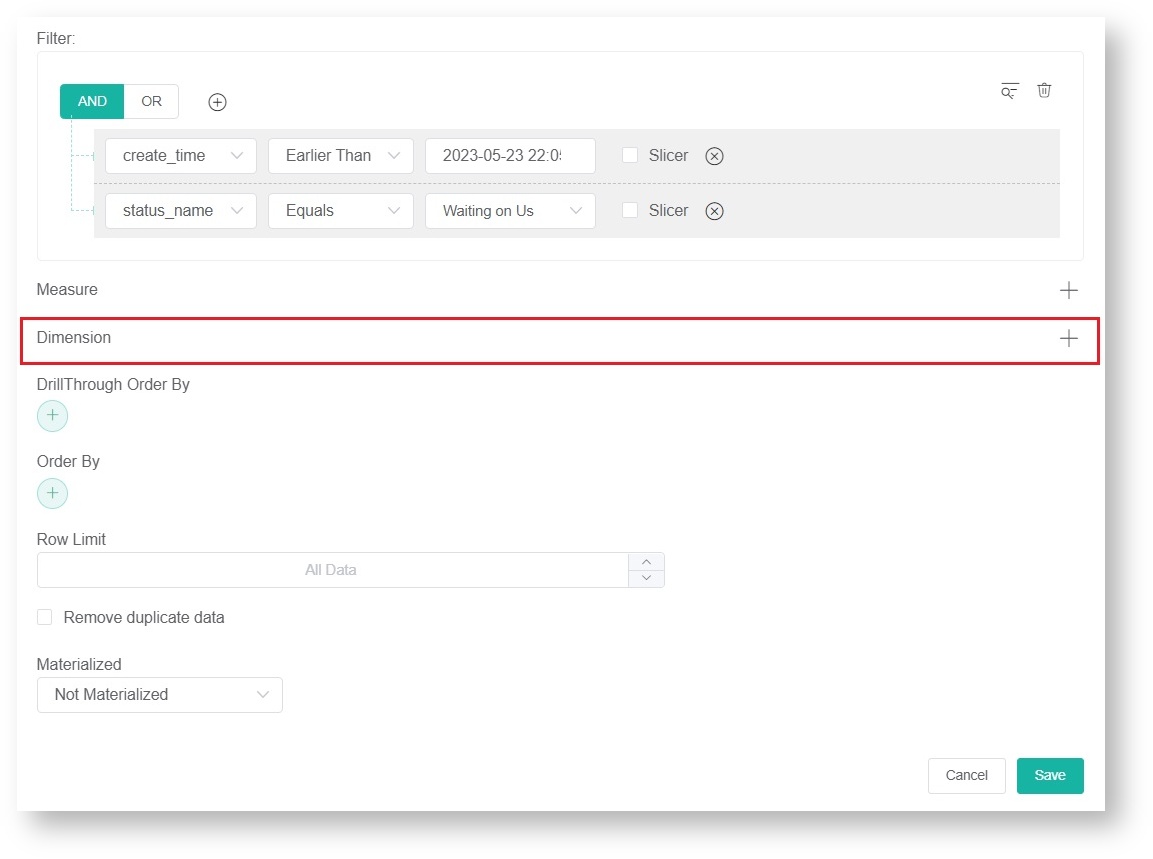Remove the status_name filter row

714,211
